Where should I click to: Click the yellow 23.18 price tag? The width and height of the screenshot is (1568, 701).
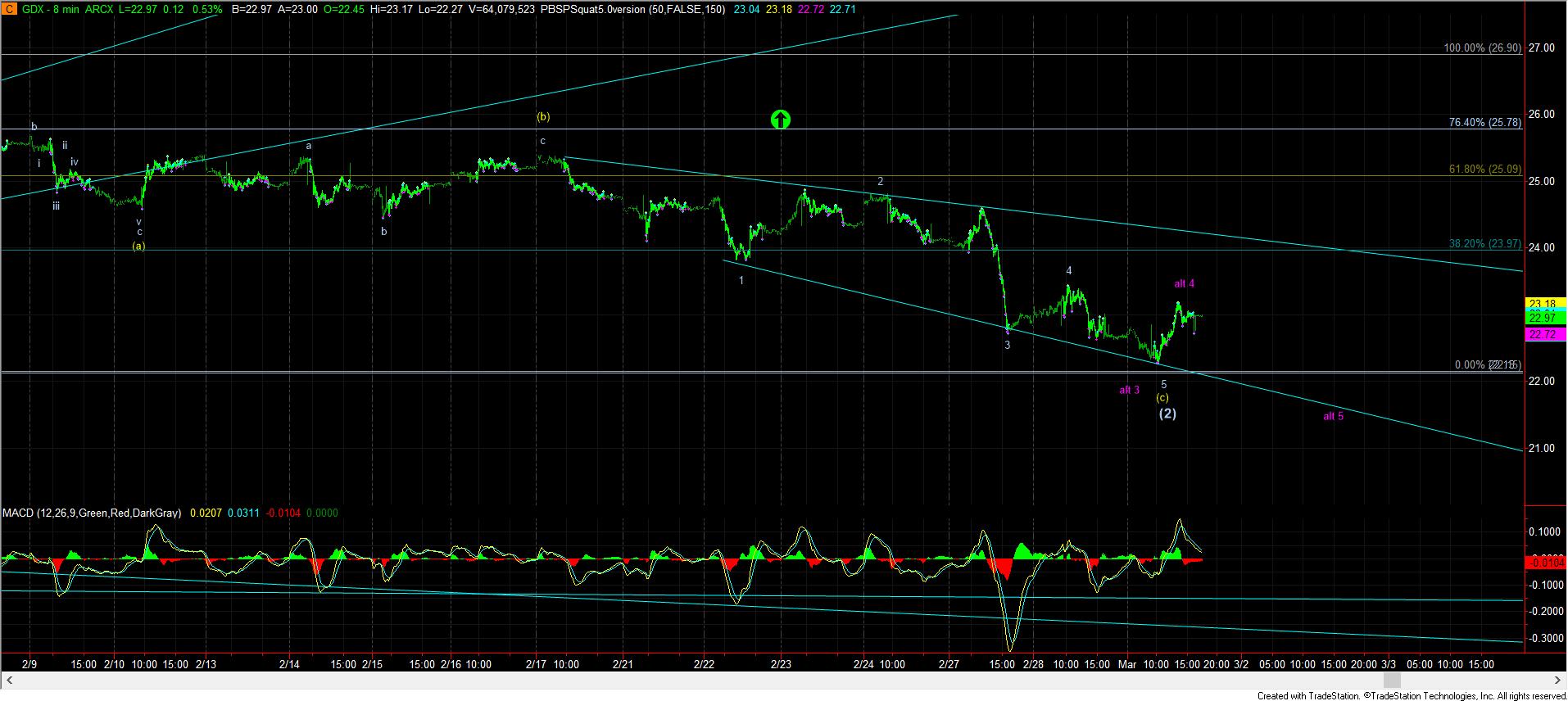tap(1543, 305)
